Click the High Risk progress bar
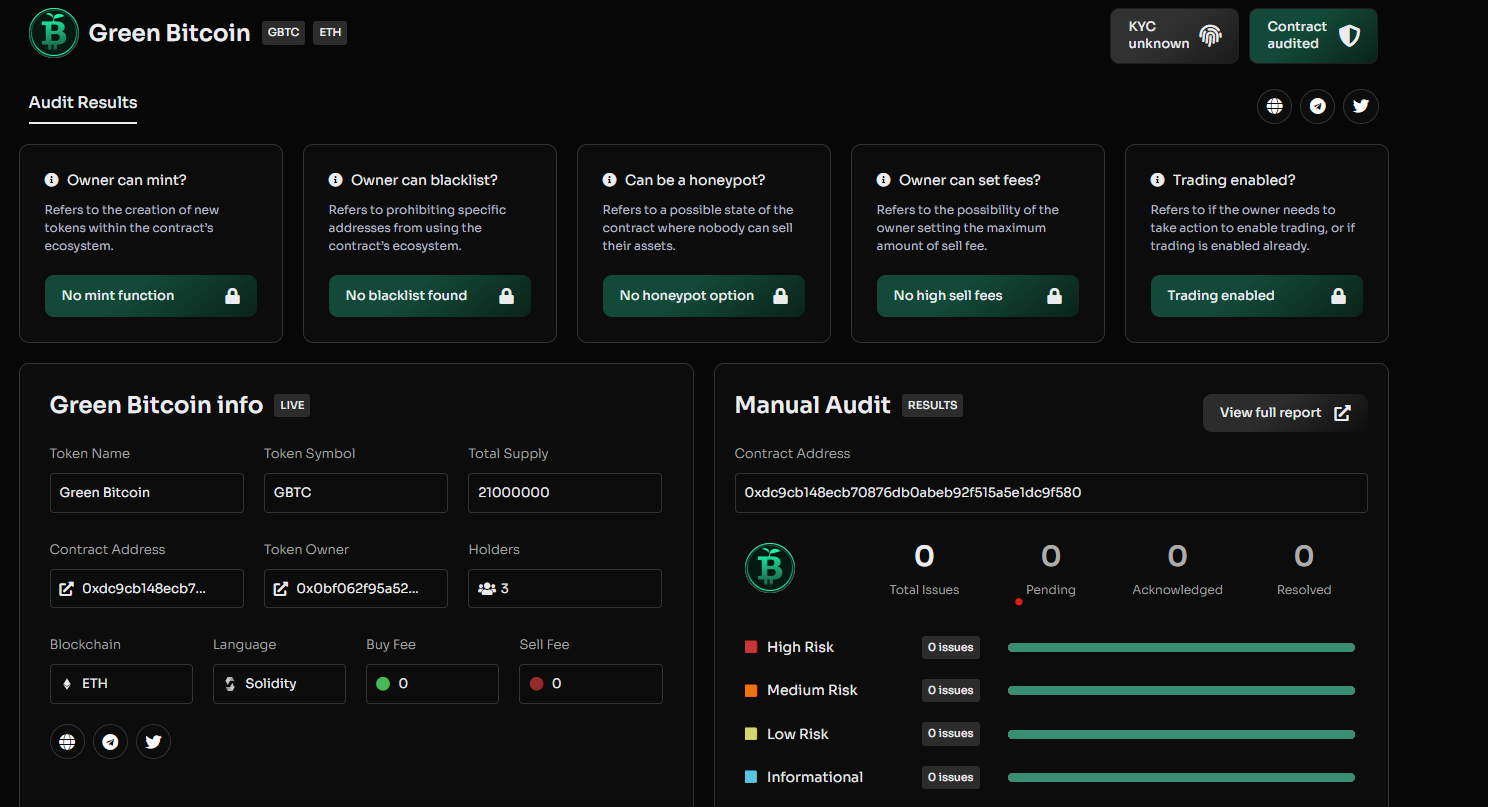 click(1181, 647)
